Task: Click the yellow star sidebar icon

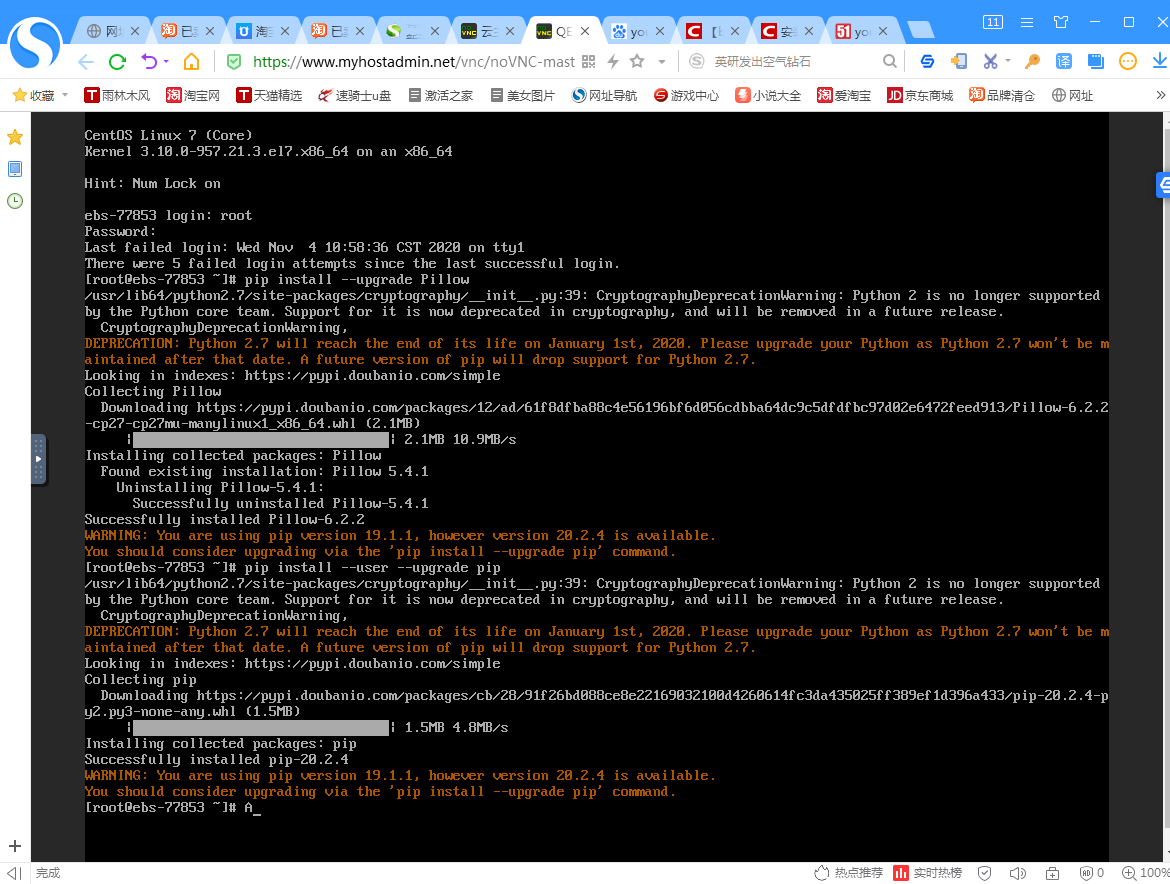Action: point(15,137)
